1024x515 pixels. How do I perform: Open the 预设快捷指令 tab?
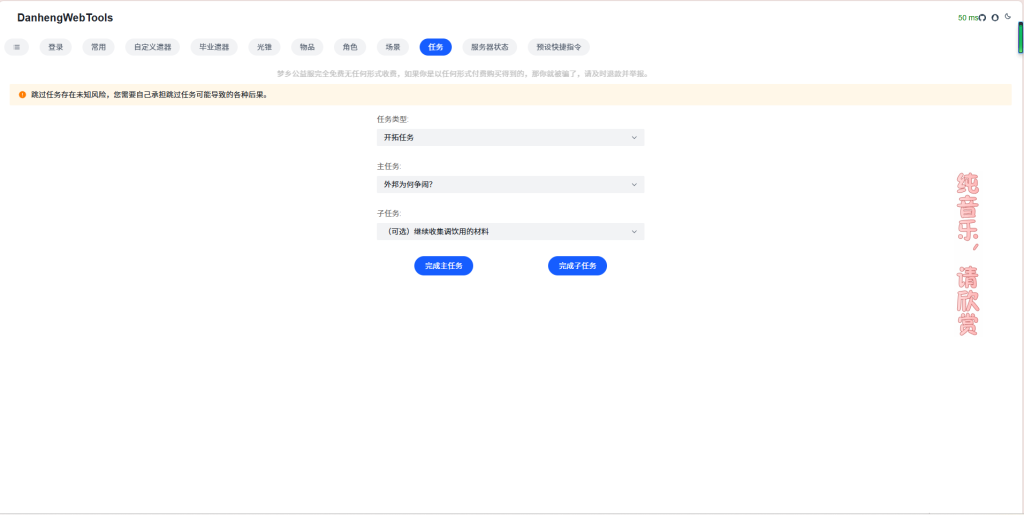558,47
